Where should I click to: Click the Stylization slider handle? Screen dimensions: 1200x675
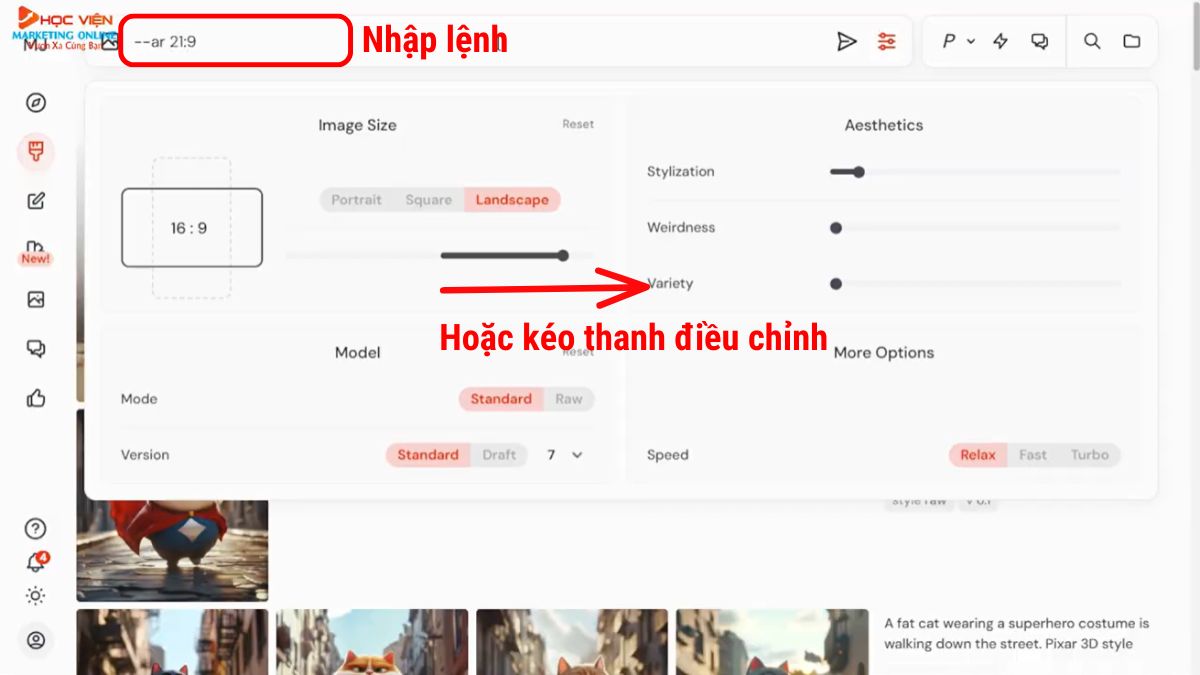pos(858,172)
